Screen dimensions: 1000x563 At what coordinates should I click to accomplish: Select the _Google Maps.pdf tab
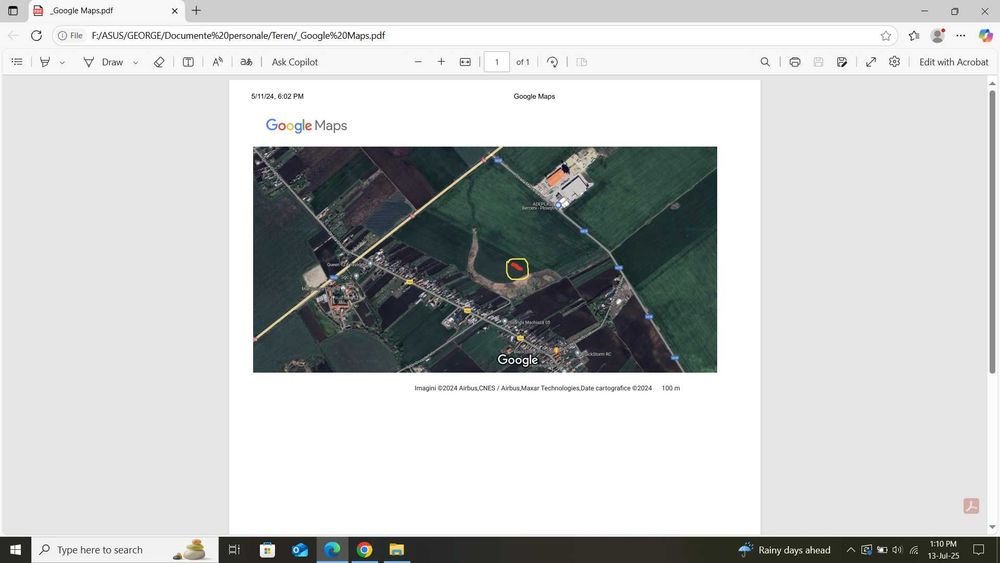tap(107, 11)
